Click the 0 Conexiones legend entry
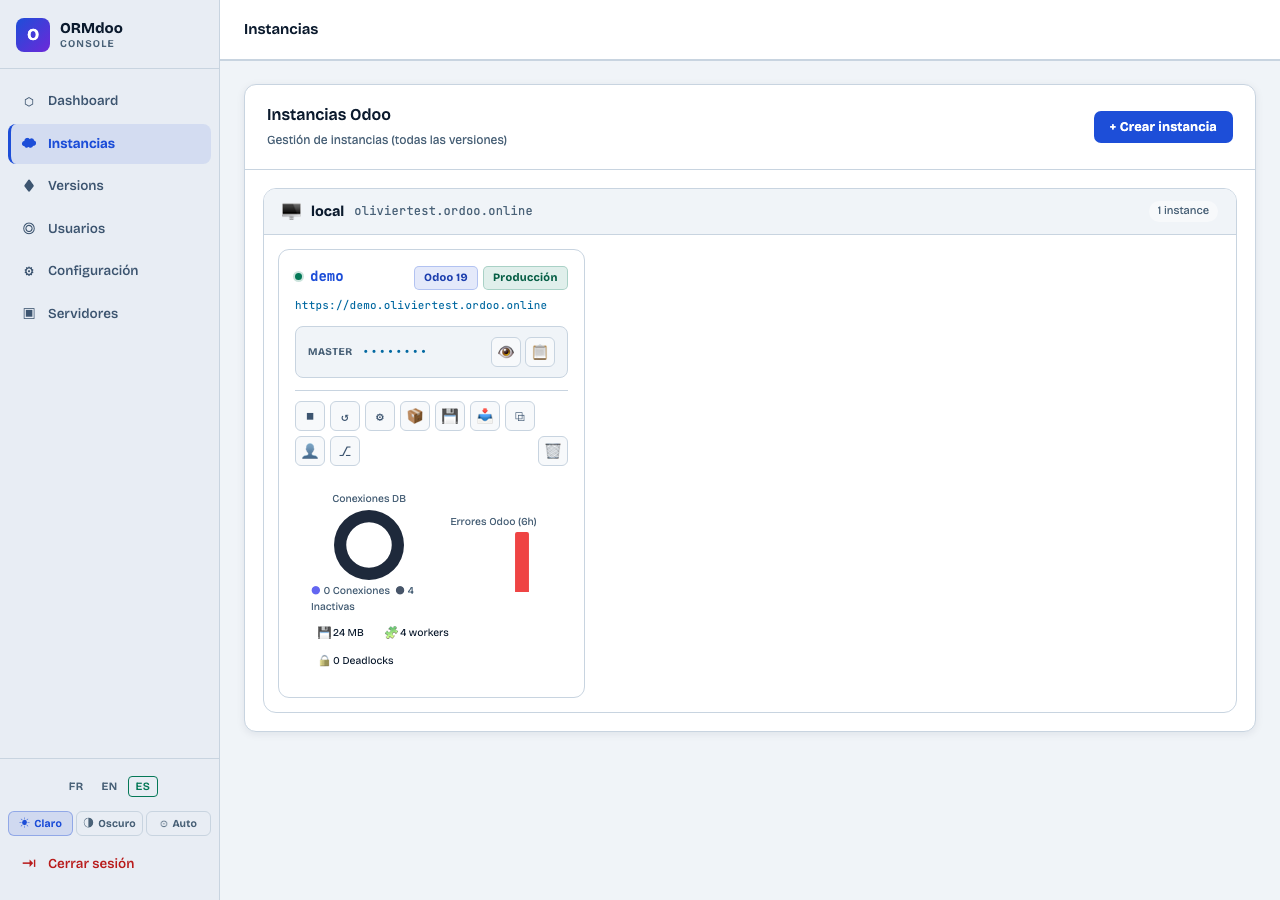 pyautogui.click(x=351, y=591)
